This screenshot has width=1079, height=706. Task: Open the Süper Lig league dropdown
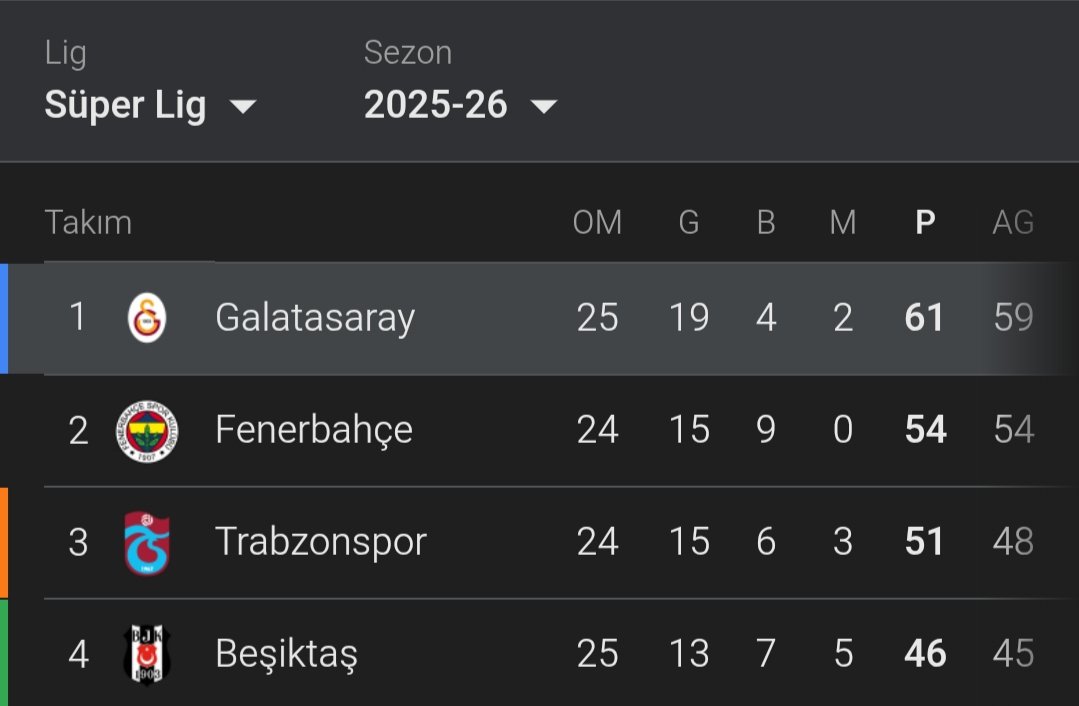[x=150, y=105]
